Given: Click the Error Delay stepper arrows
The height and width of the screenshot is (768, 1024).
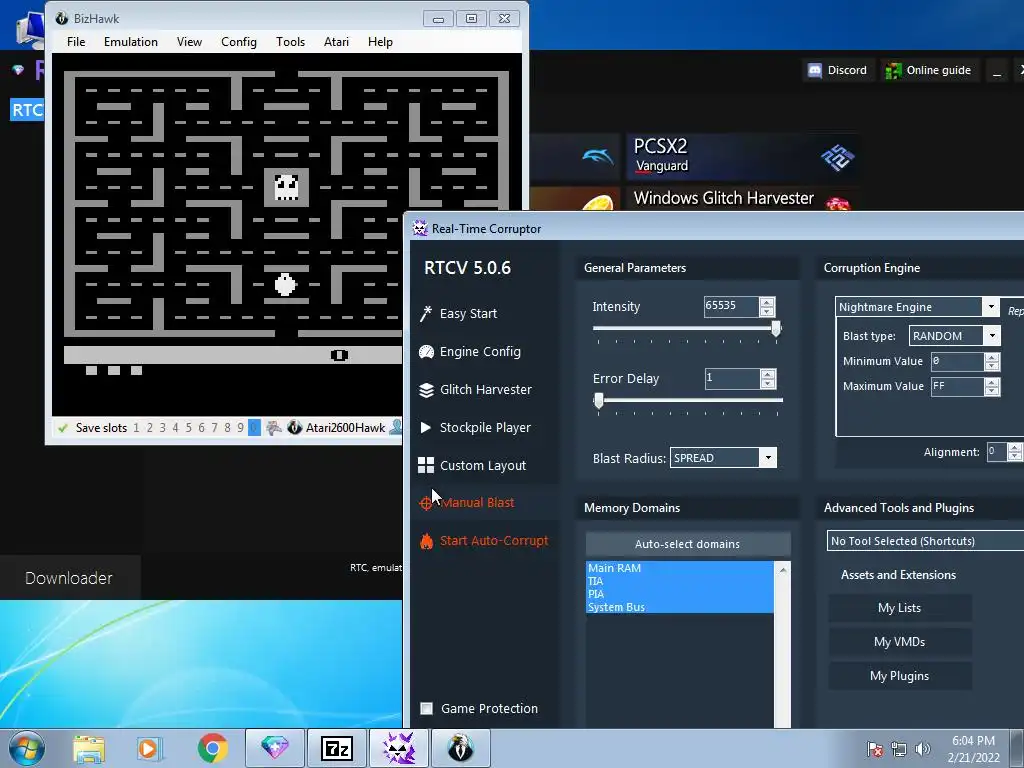Looking at the screenshot, I should tap(768, 378).
